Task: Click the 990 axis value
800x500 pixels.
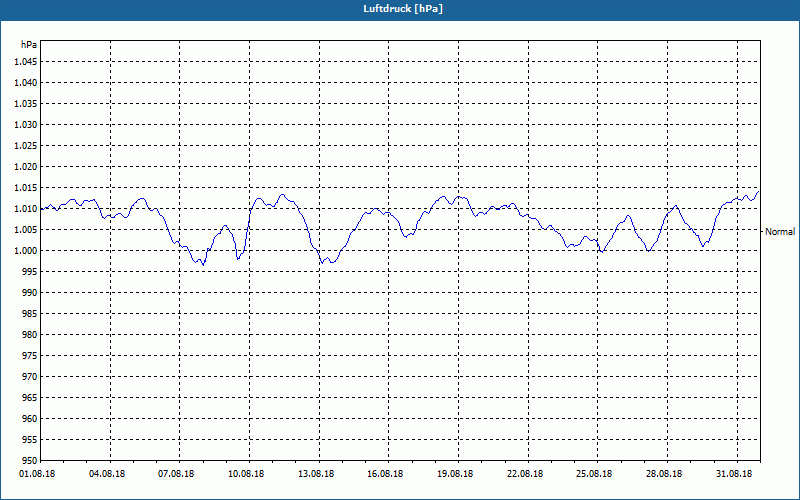Action: [30, 292]
